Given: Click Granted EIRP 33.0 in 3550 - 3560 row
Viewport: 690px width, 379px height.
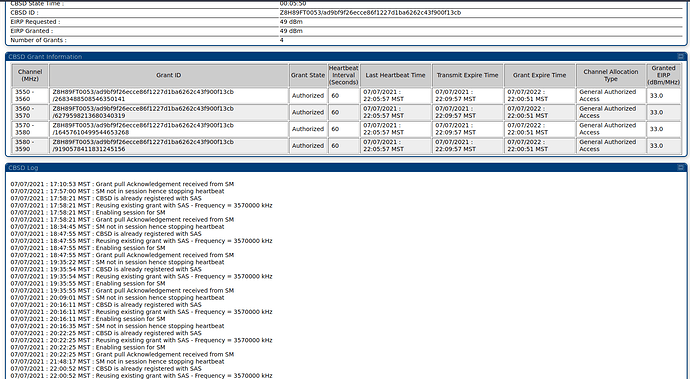Looking at the screenshot, I should 664,96.
